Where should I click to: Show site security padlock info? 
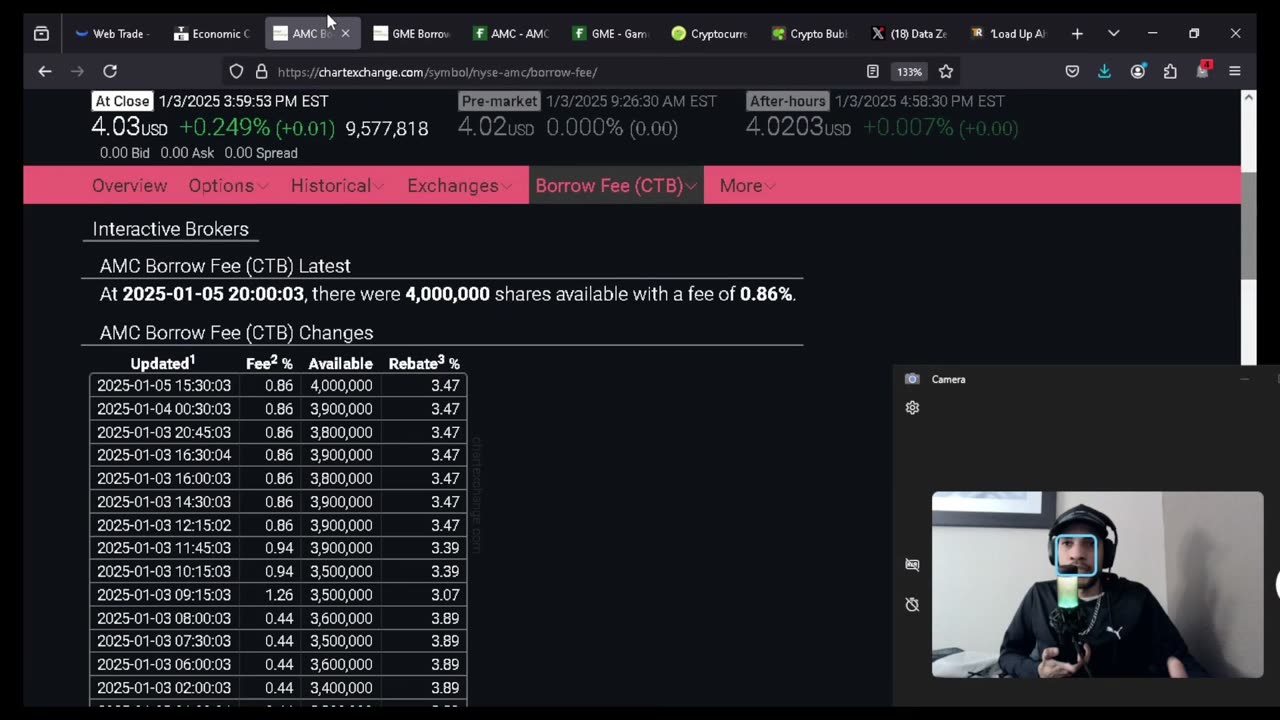(262, 72)
